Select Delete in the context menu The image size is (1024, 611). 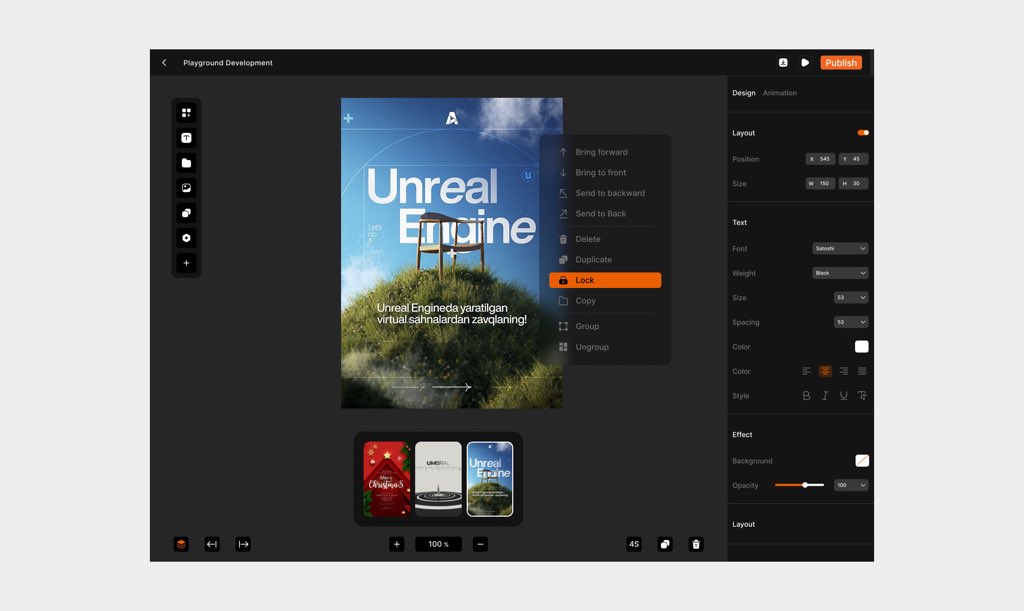605,239
